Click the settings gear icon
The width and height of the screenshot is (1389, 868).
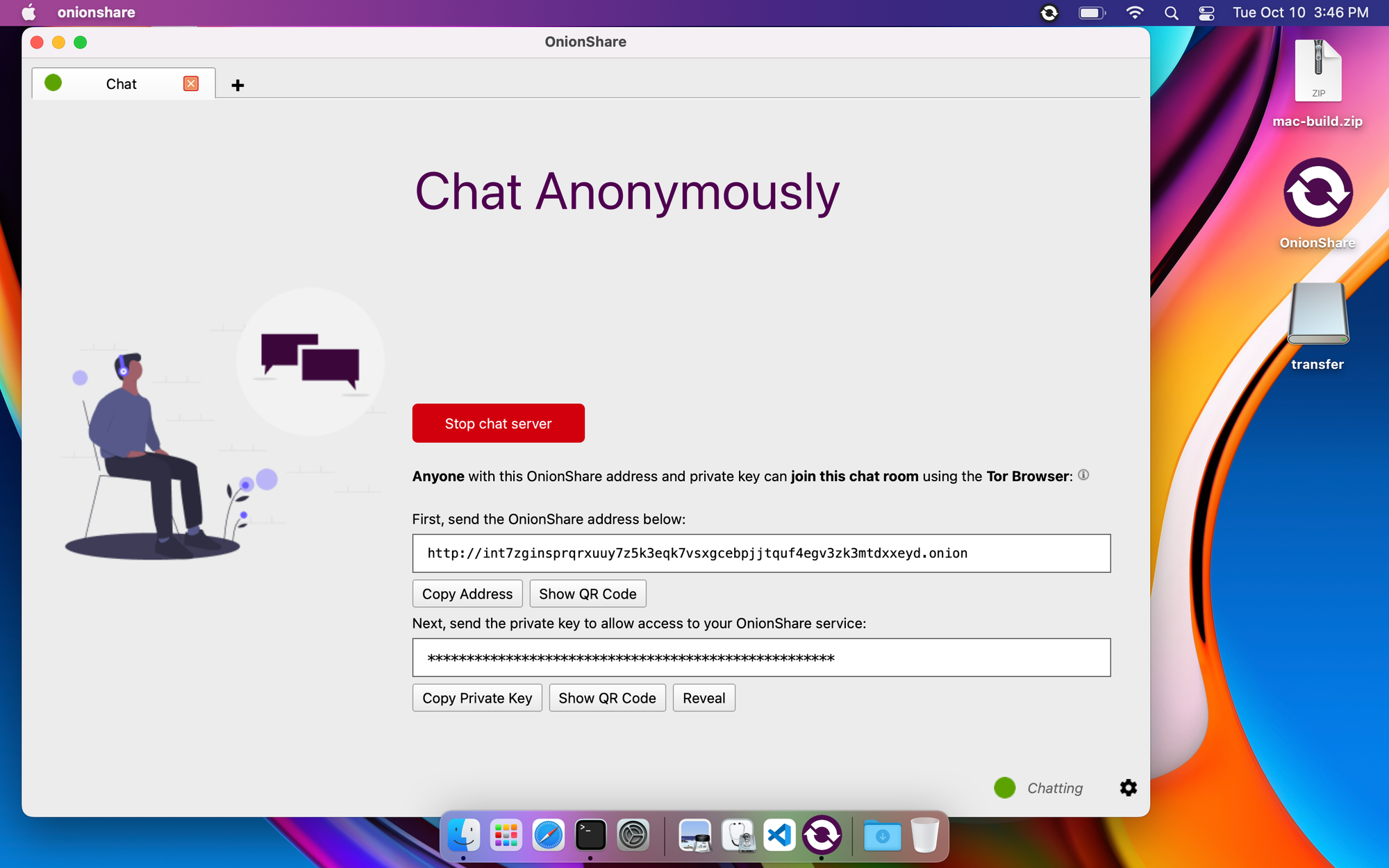click(x=1128, y=788)
